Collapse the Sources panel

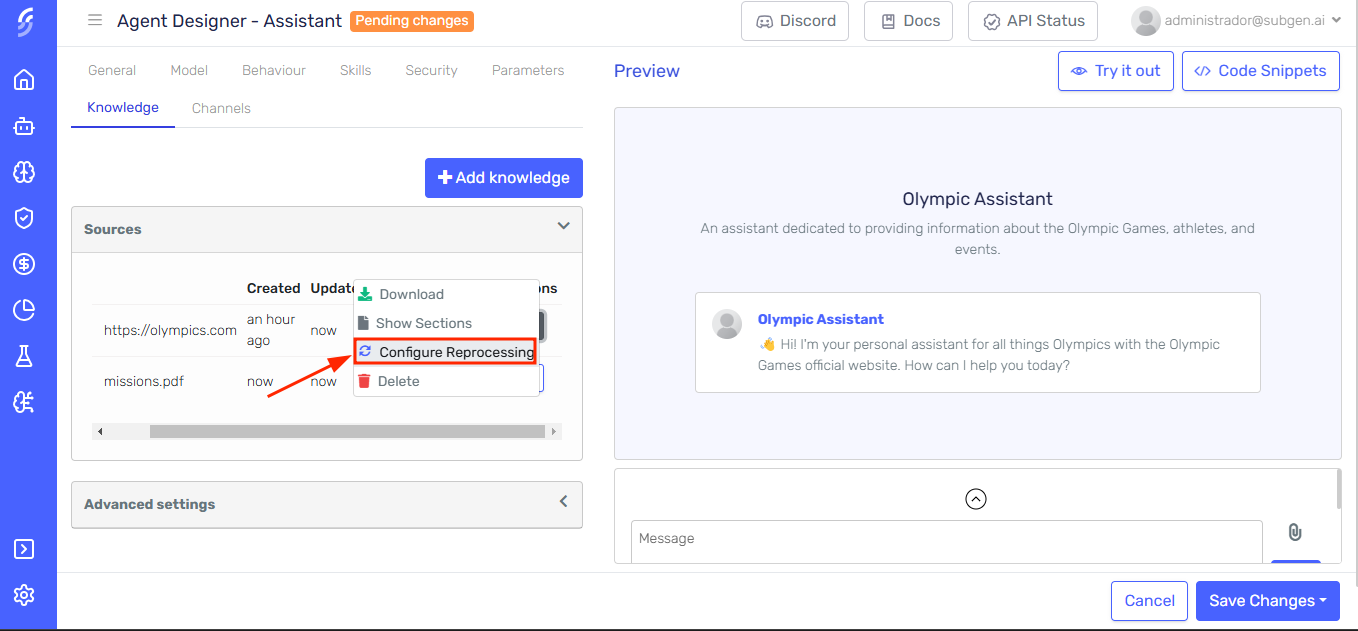point(326,229)
